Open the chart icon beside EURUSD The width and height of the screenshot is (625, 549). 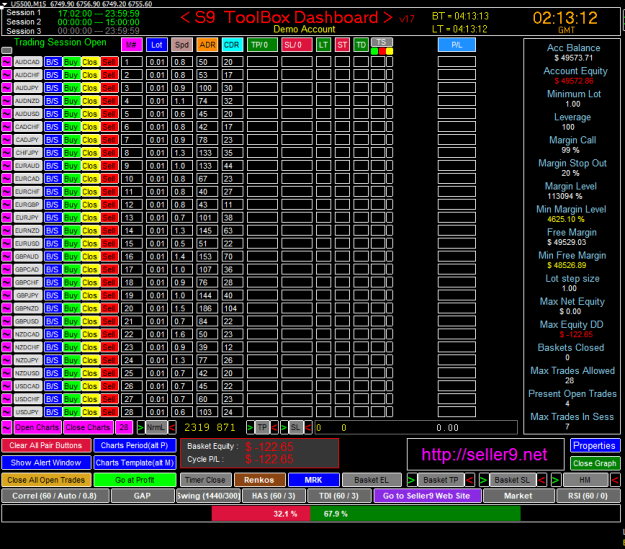[x=7, y=243]
